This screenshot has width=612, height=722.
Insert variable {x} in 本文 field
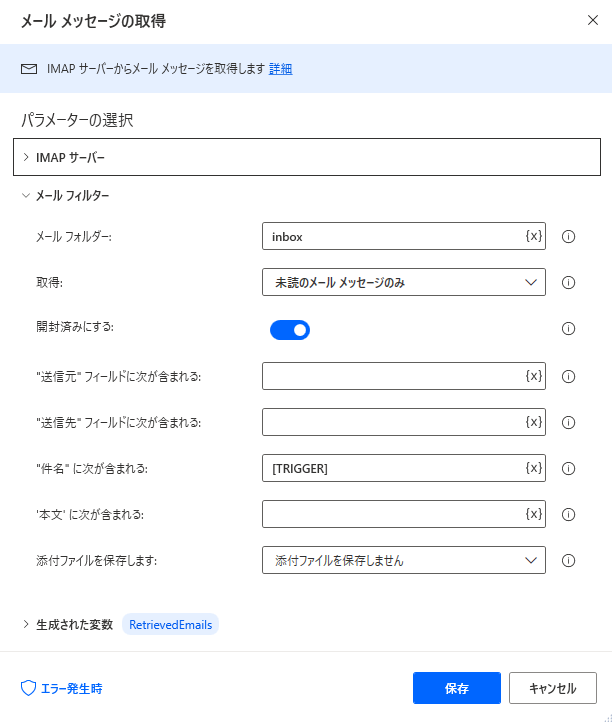tap(534, 514)
